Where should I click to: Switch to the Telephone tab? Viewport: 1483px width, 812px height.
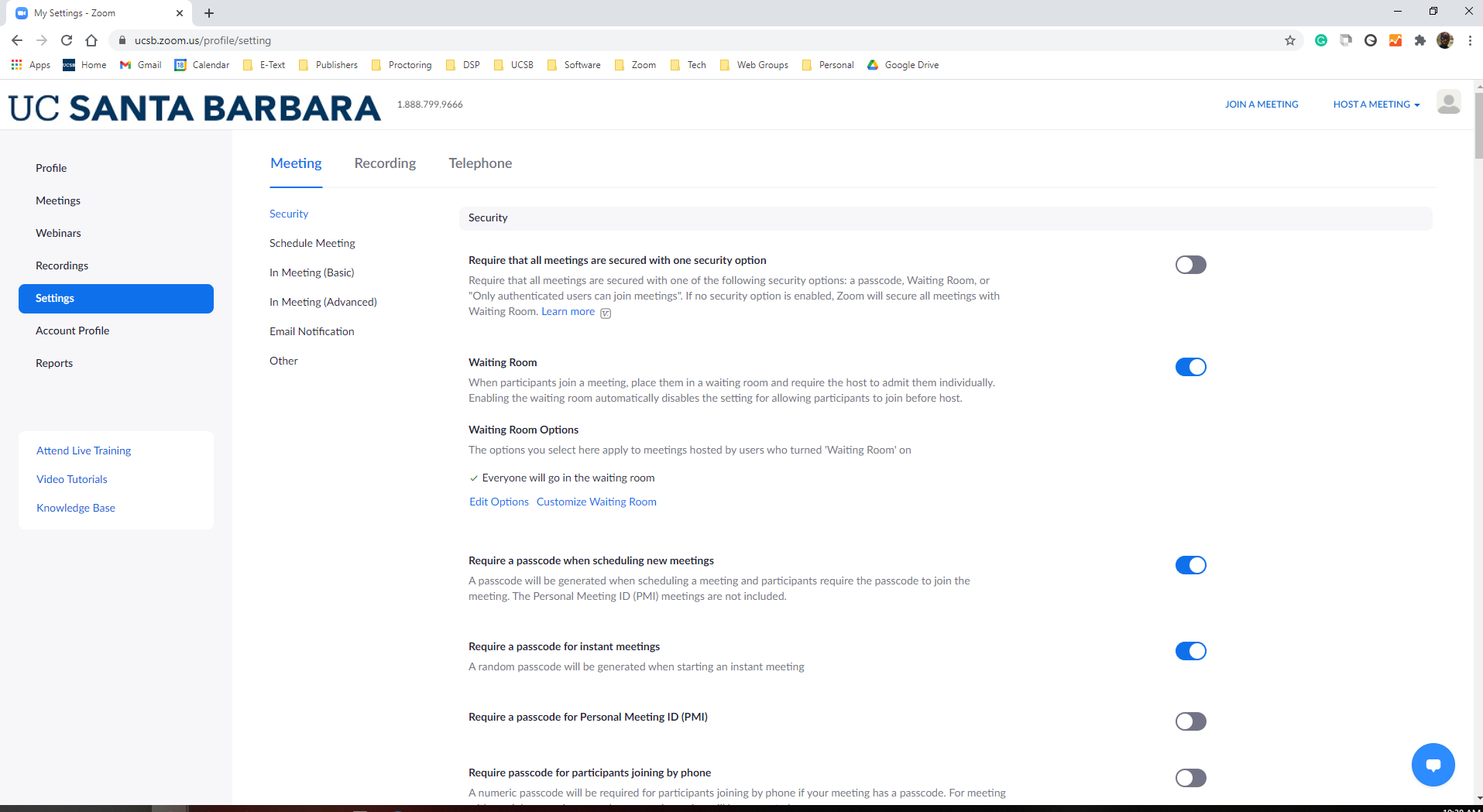[x=480, y=163]
